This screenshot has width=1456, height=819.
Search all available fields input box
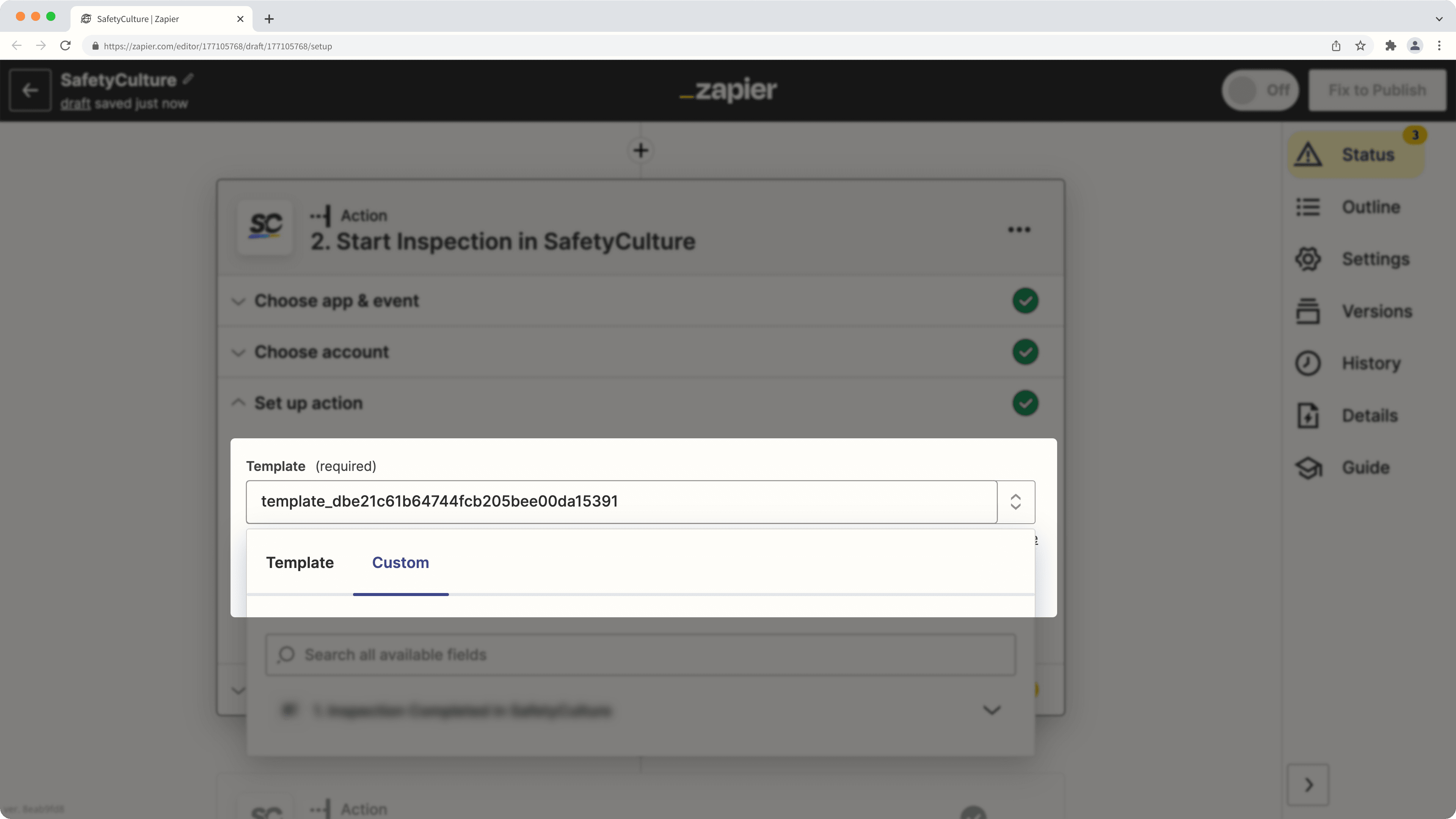[x=640, y=654]
